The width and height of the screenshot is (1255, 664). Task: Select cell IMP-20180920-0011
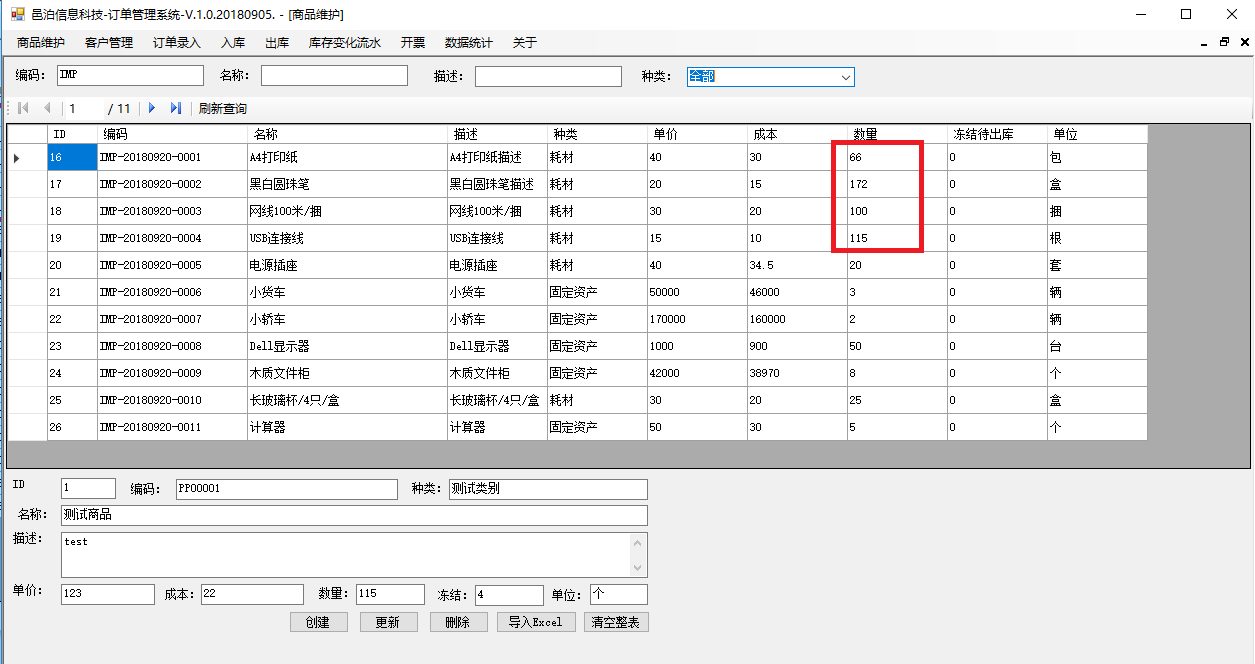(172, 427)
